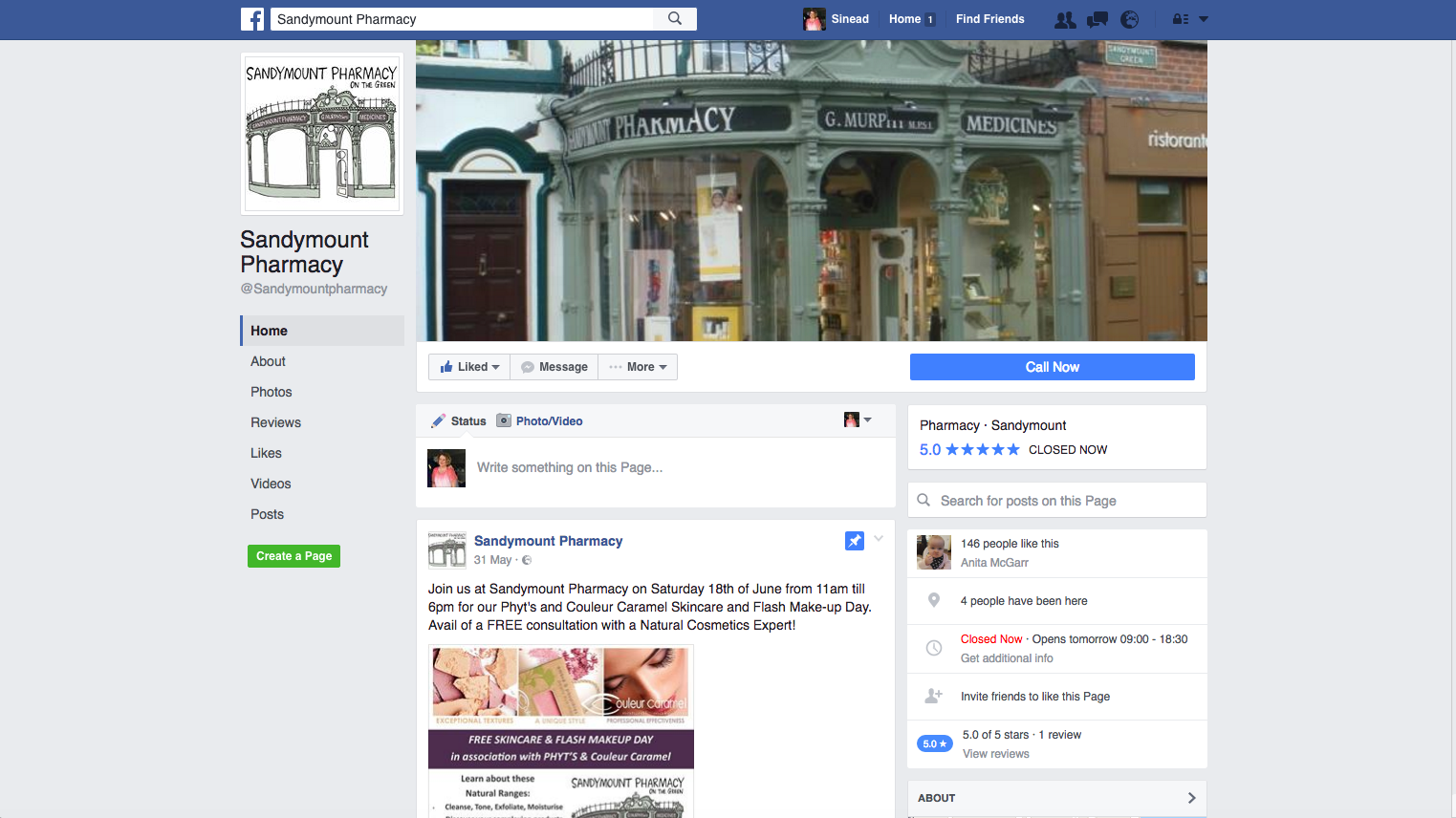1456x818 pixels.
Task: Open the Videos section in sidebar
Action: (272, 484)
